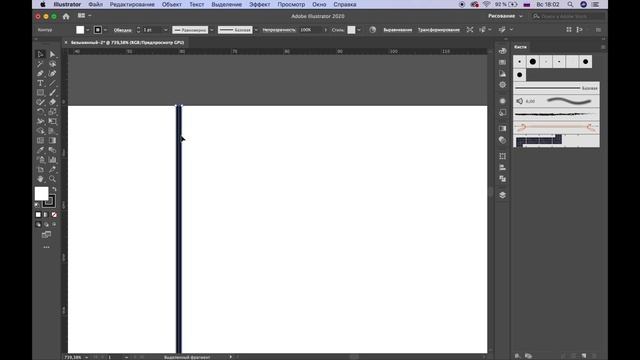The width and height of the screenshot is (640, 360).
Task: Select the Rotate tool
Action: 40,111
